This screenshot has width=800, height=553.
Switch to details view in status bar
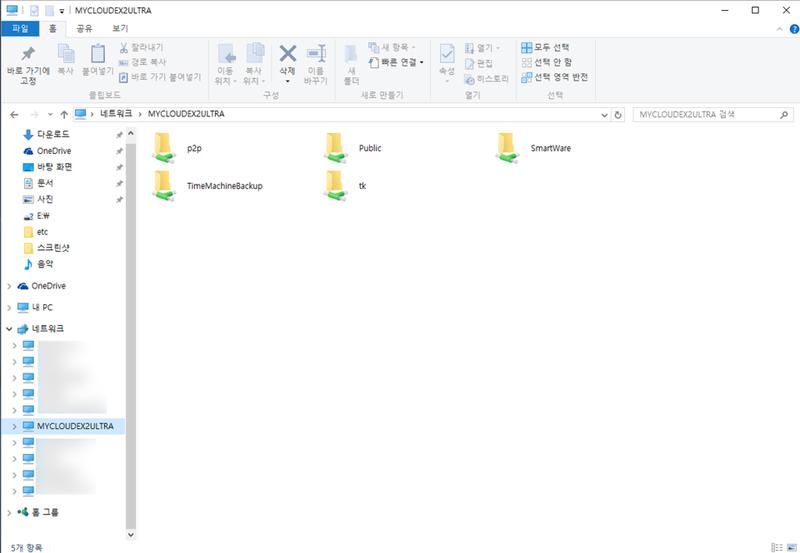(x=776, y=547)
